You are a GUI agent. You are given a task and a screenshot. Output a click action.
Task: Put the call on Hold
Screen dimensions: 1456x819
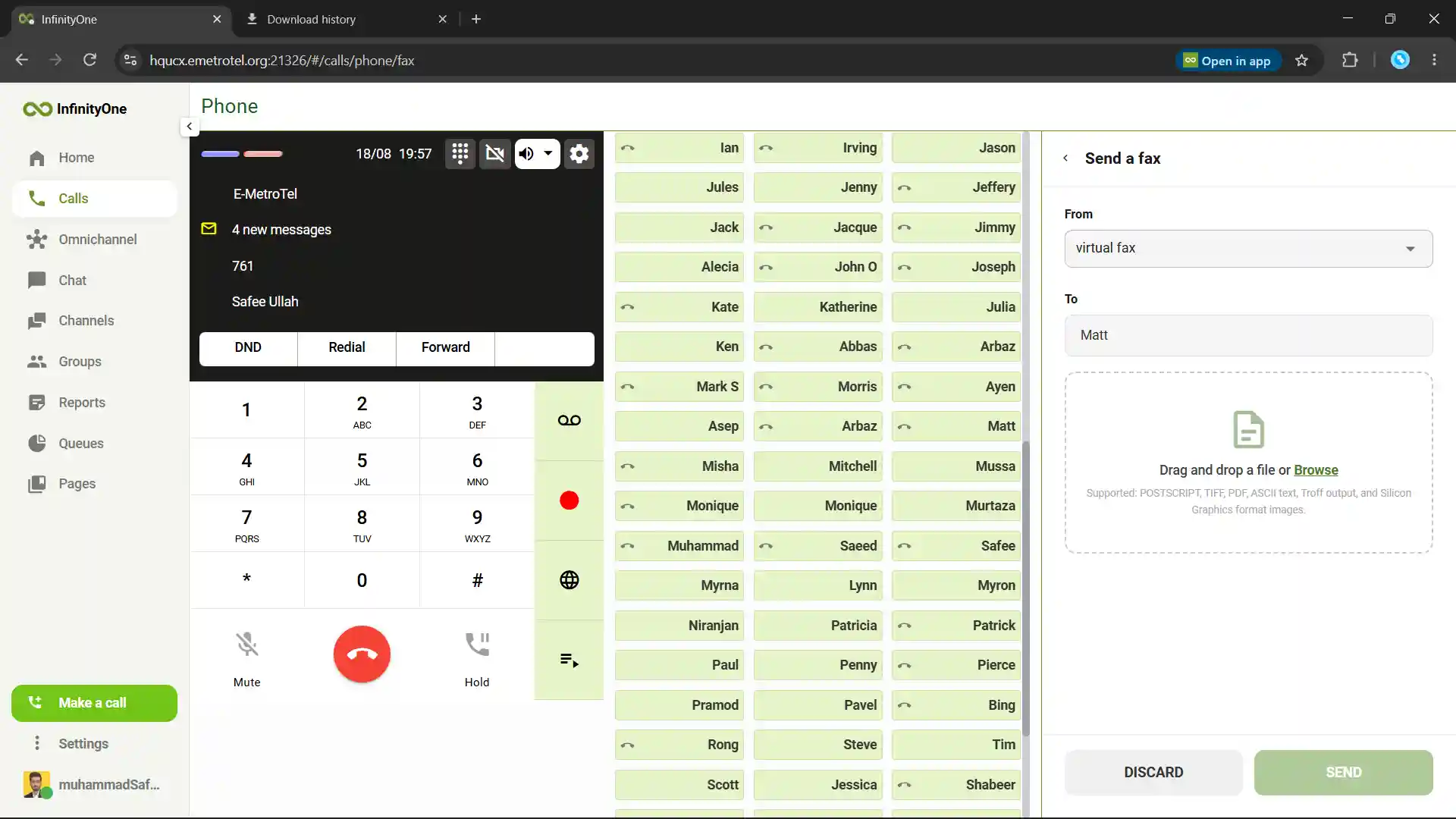tap(477, 659)
